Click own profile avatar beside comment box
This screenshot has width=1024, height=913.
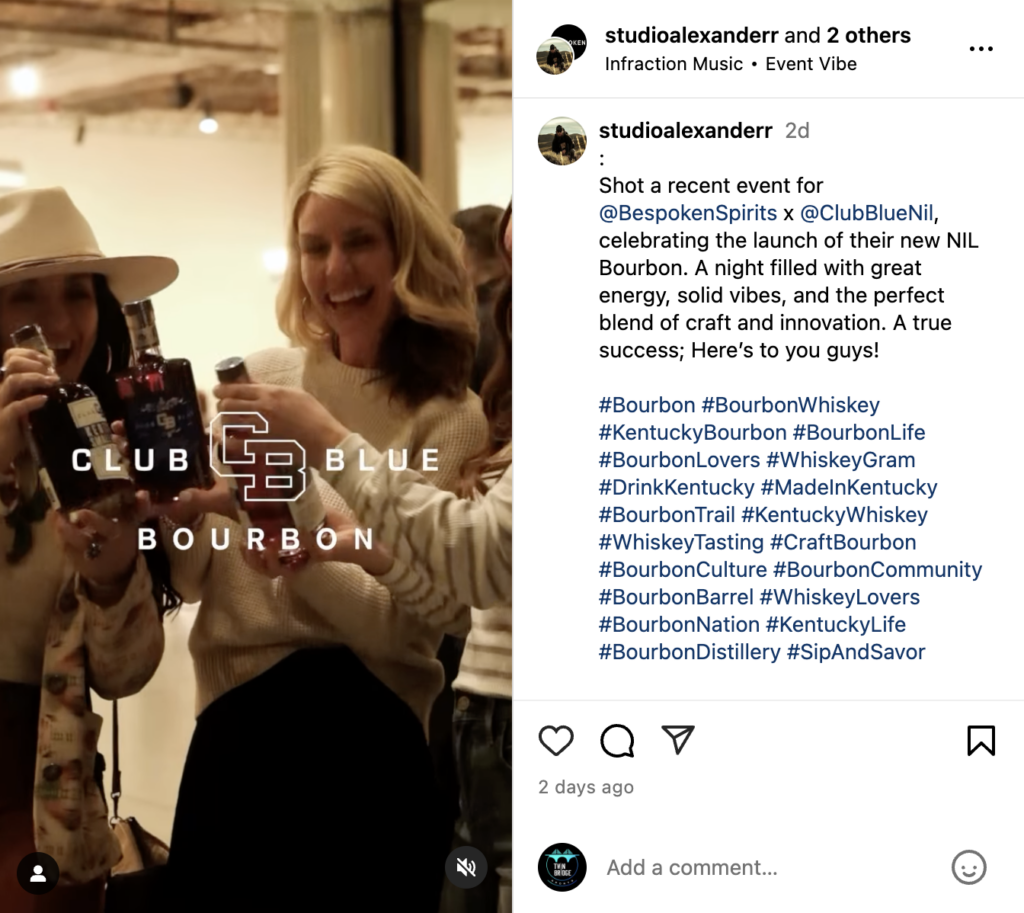[x=562, y=867]
